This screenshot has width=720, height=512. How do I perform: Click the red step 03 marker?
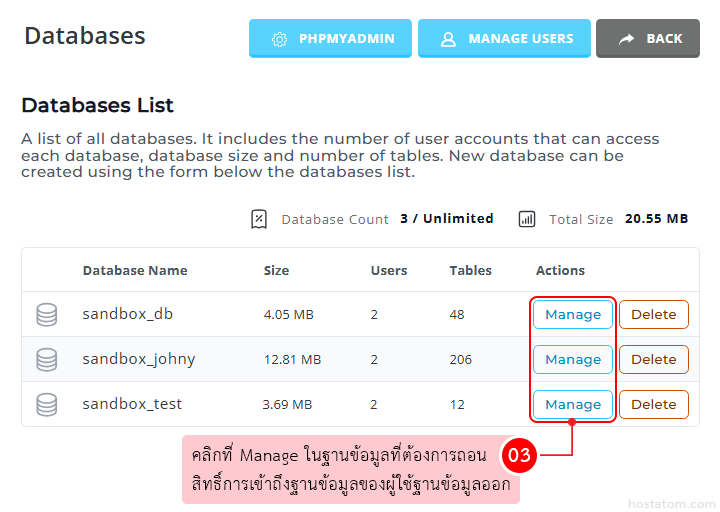tap(518, 456)
